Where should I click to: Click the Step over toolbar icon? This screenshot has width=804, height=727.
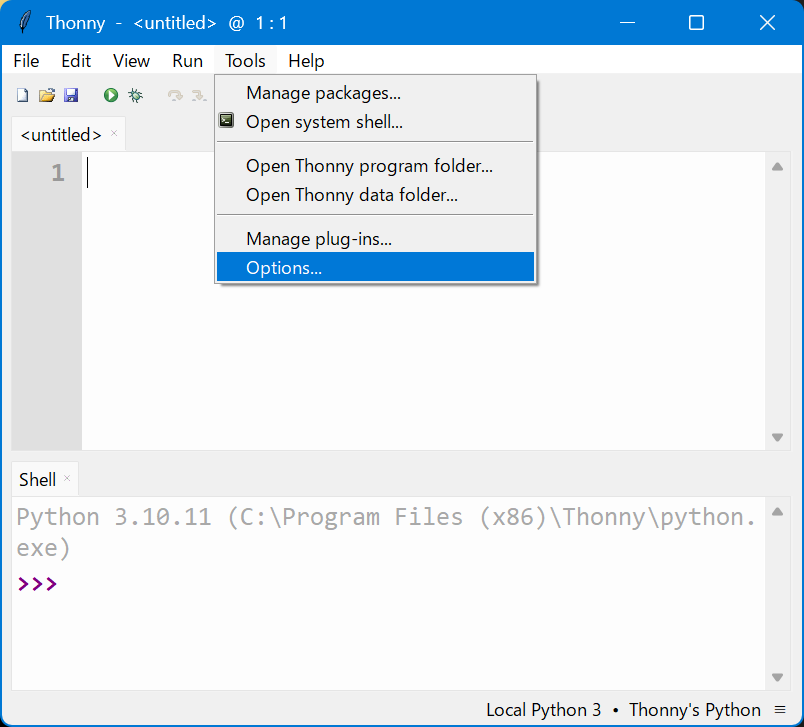(175, 95)
